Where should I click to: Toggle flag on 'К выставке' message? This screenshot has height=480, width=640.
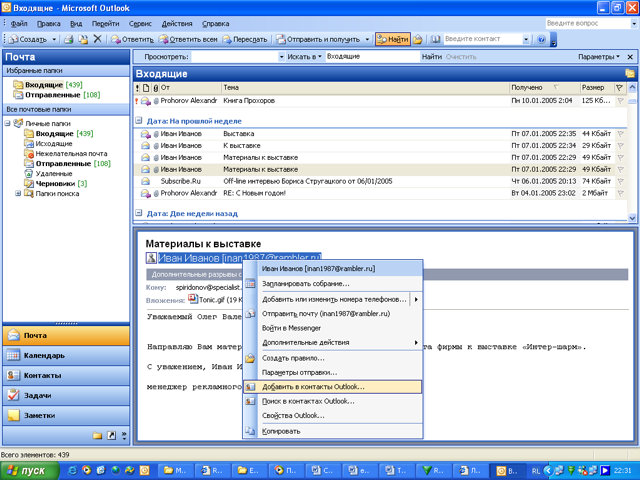coord(620,145)
